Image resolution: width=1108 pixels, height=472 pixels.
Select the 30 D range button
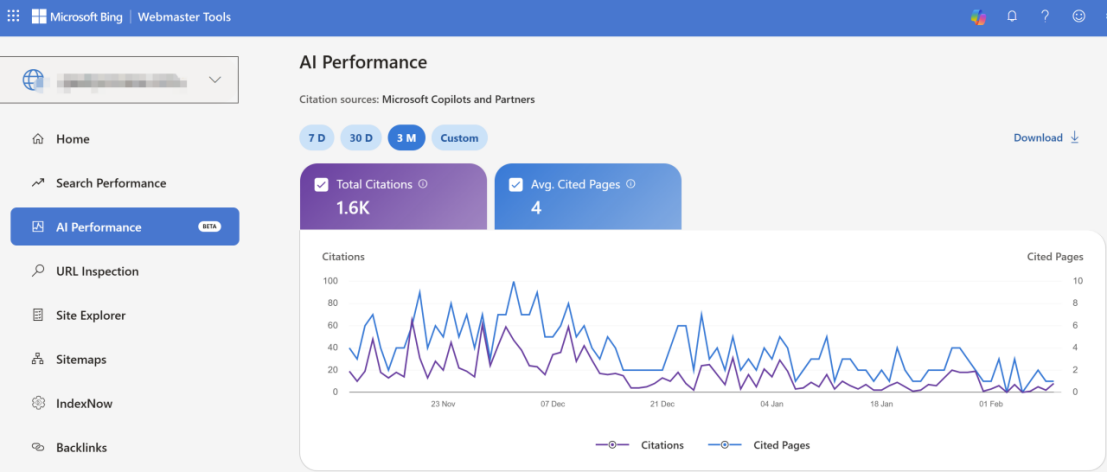(x=361, y=138)
